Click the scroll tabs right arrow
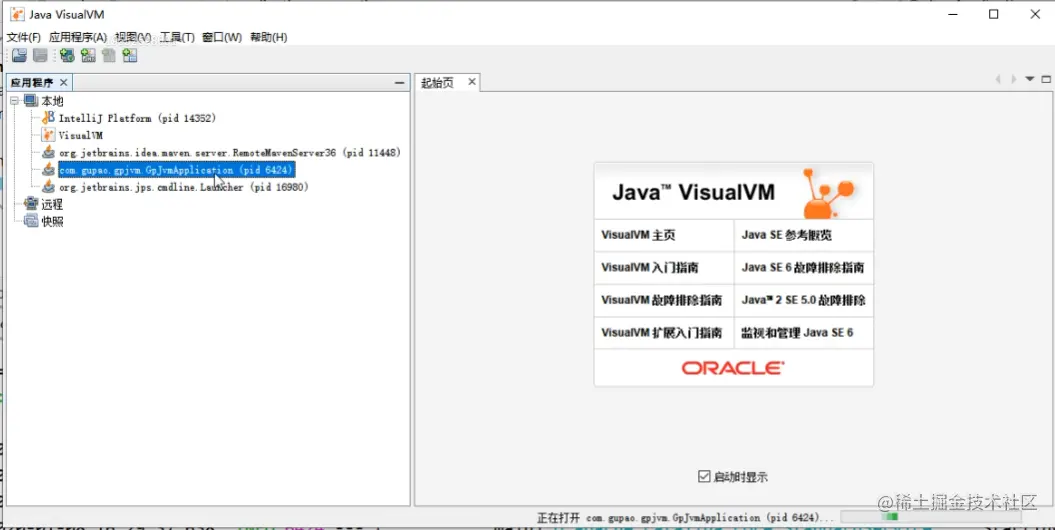This screenshot has width=1055, height=530. (x=1014, y=79)
